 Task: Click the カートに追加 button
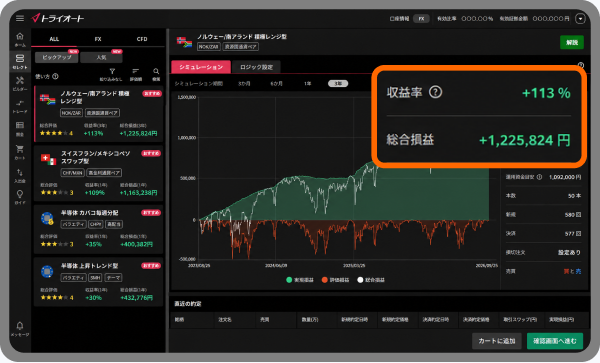click(x=497, y=341)
